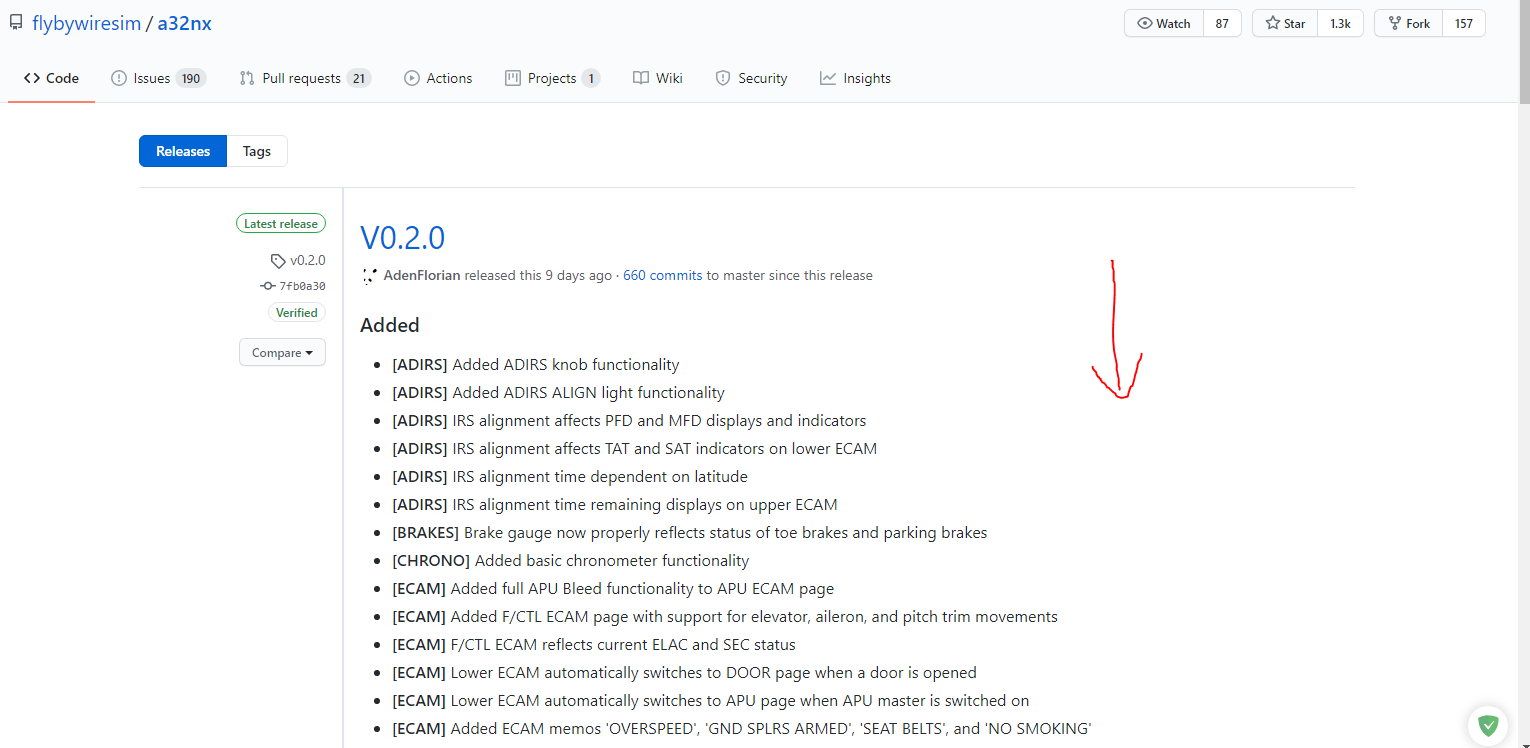Click the repository book icon
The width and height of the screenshot is (1530, 748).
[16, 23]
